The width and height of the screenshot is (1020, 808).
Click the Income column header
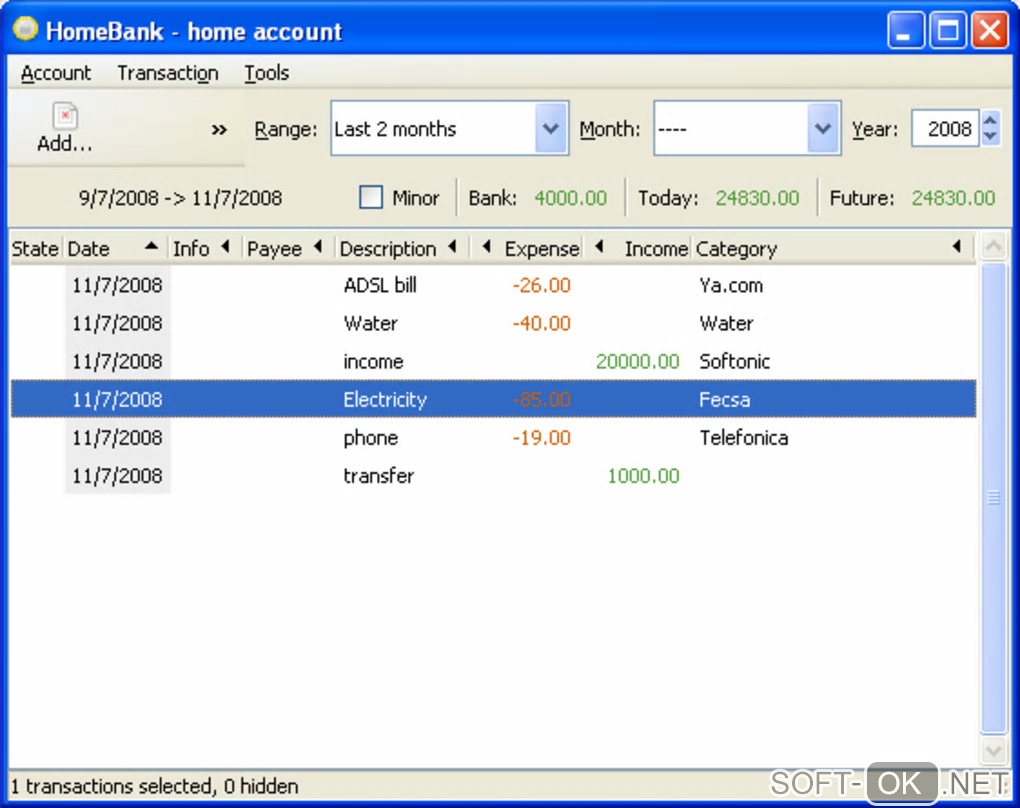pyautogui.click(x=639, y=249)
